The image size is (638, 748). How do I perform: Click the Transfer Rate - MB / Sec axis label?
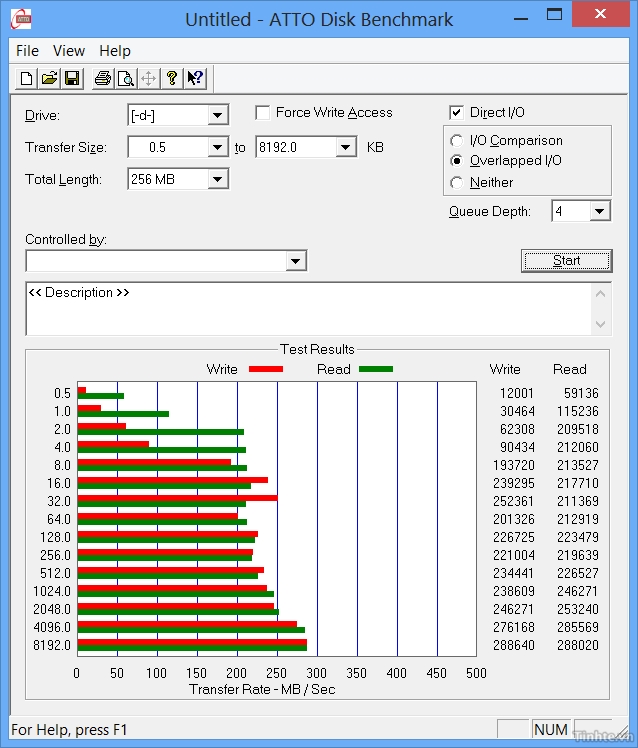coord(262,689)
